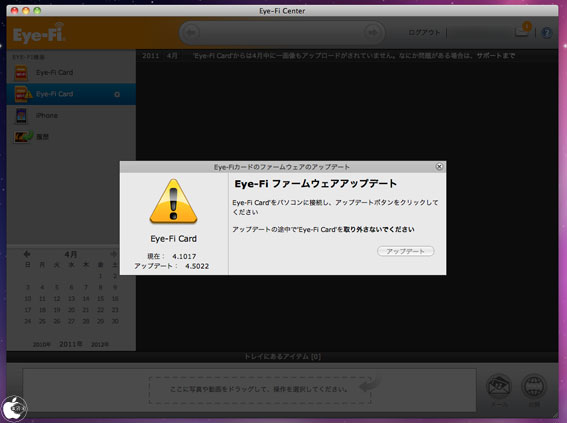Image resolution: width=567 pixels, height=423 pixels.
Task: Click the yellow warning triangle icon
Action: tap(174, 201)
